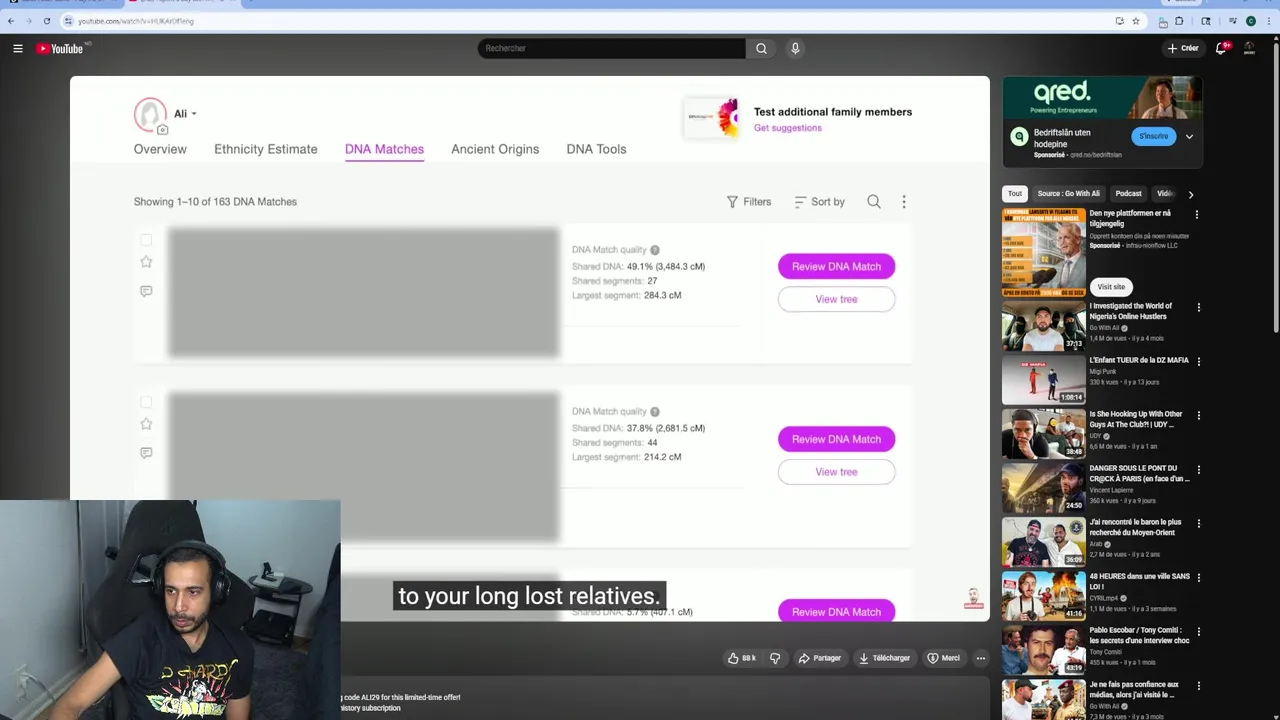Screen dimensions: 1280x720
Task: Dislike the video with thumbs down
Action: tap(775, 658)
